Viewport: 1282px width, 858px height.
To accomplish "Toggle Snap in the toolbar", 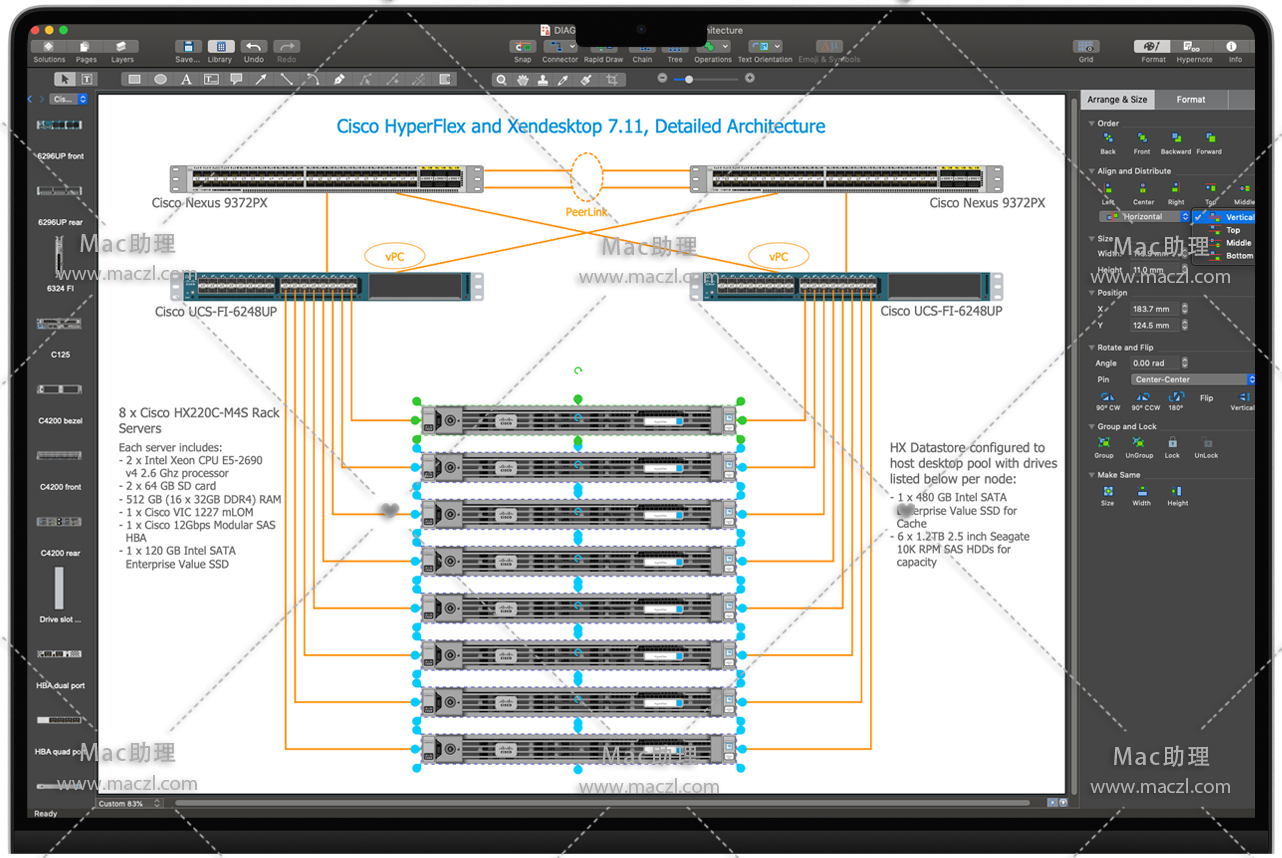I will [522, 47].
